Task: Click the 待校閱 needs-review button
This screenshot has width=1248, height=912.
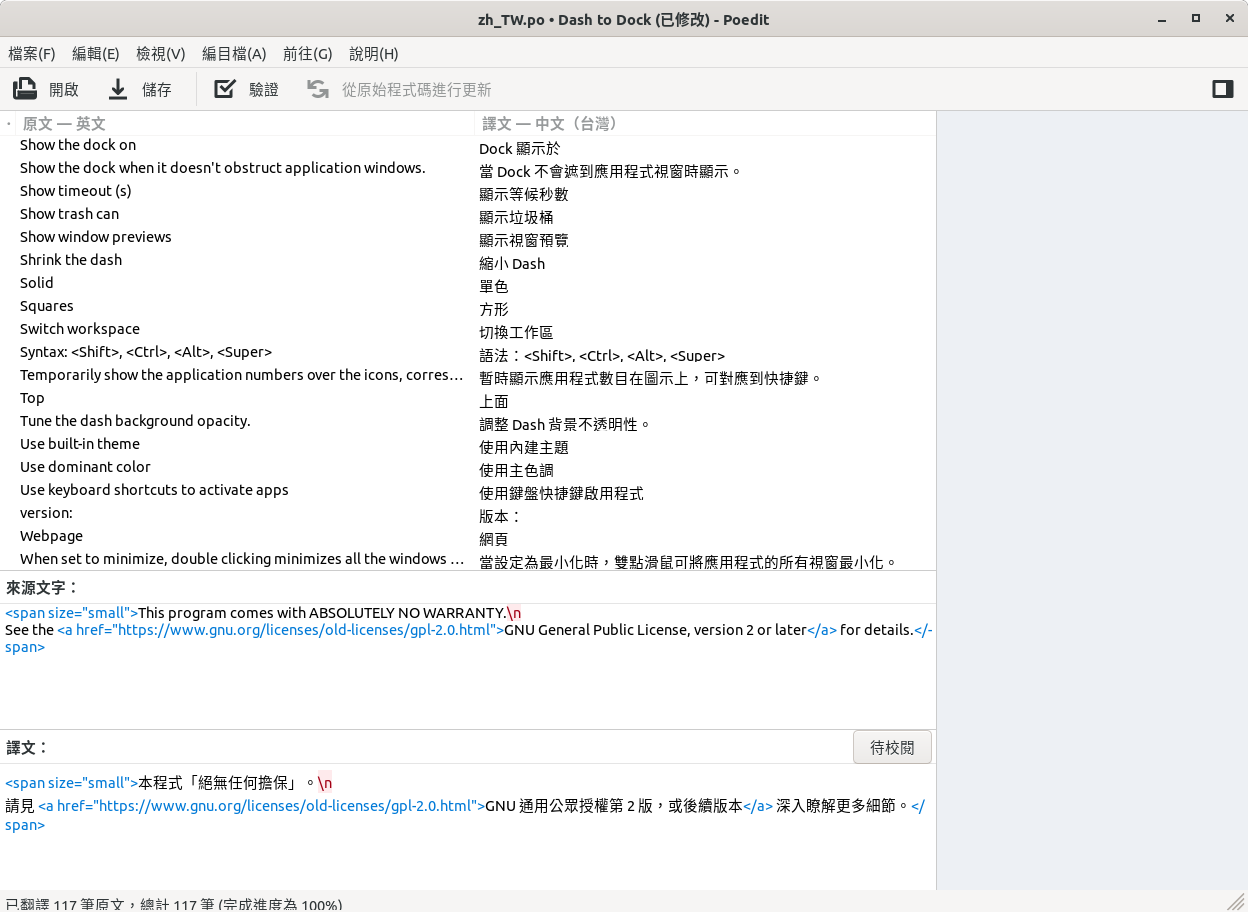Action: tap(892, 747)
